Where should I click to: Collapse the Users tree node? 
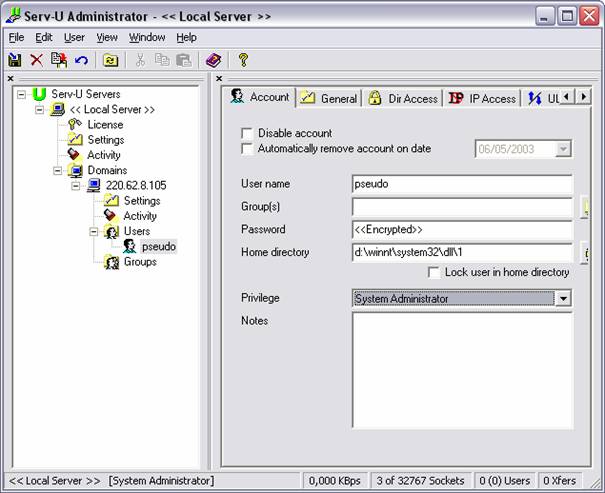point(94,231)
